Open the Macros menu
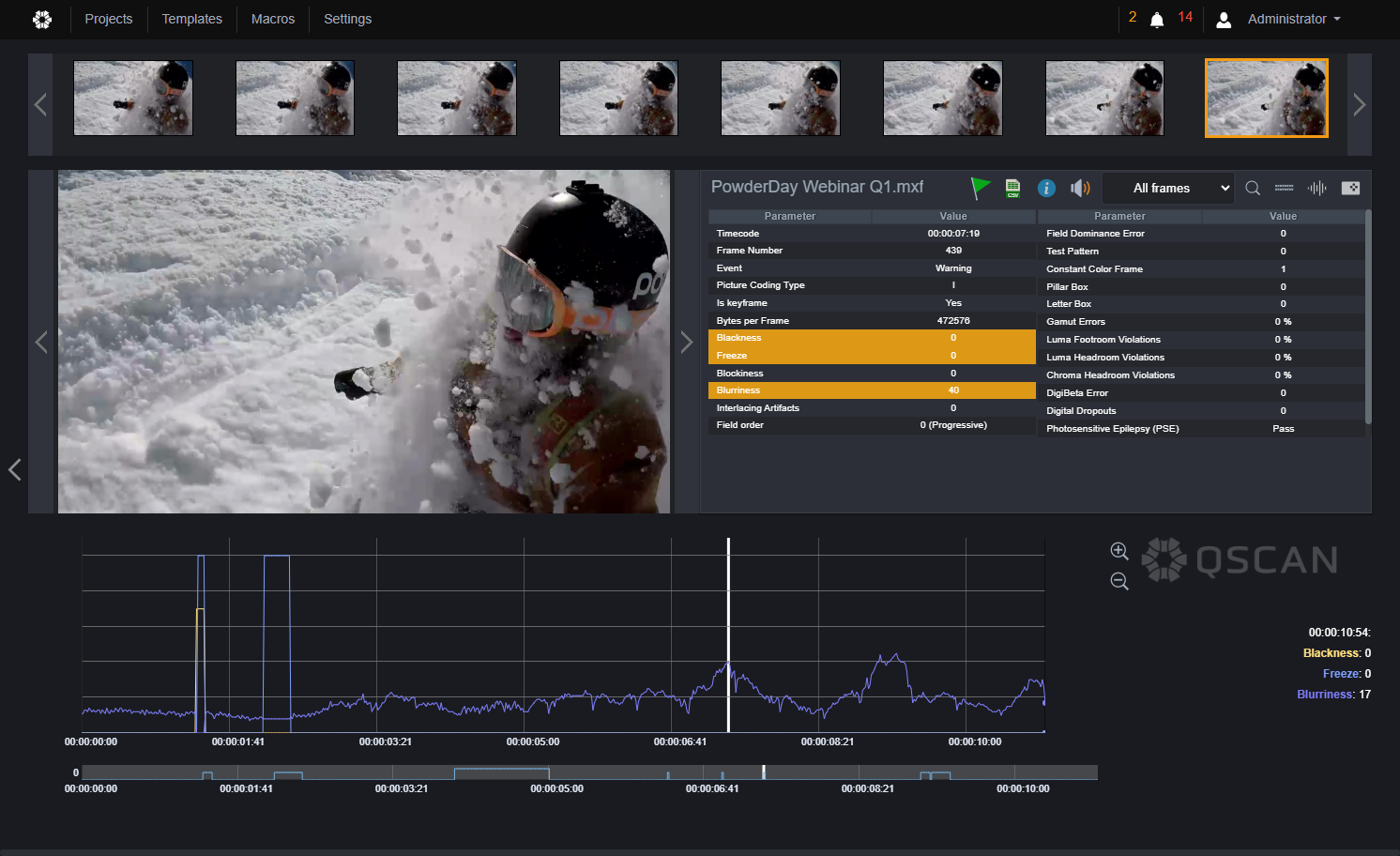Screen dimensions: 1400x856 pyautogui.click(x=273, y=19)
